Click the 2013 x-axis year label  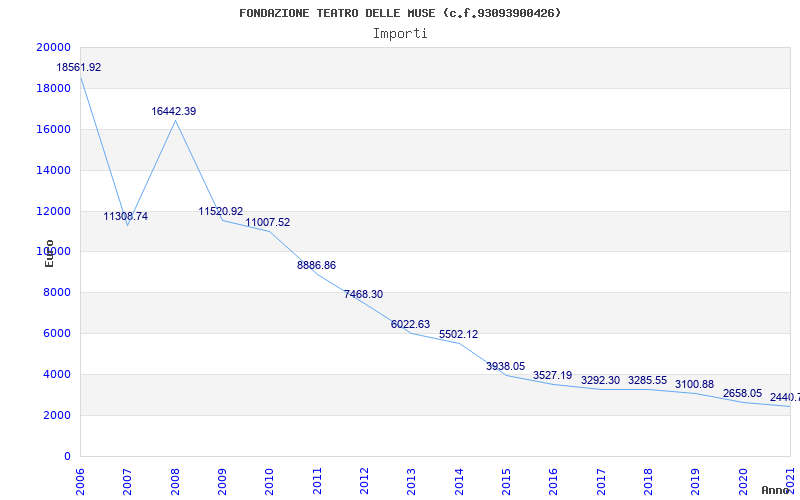click(x=412, y=482)
